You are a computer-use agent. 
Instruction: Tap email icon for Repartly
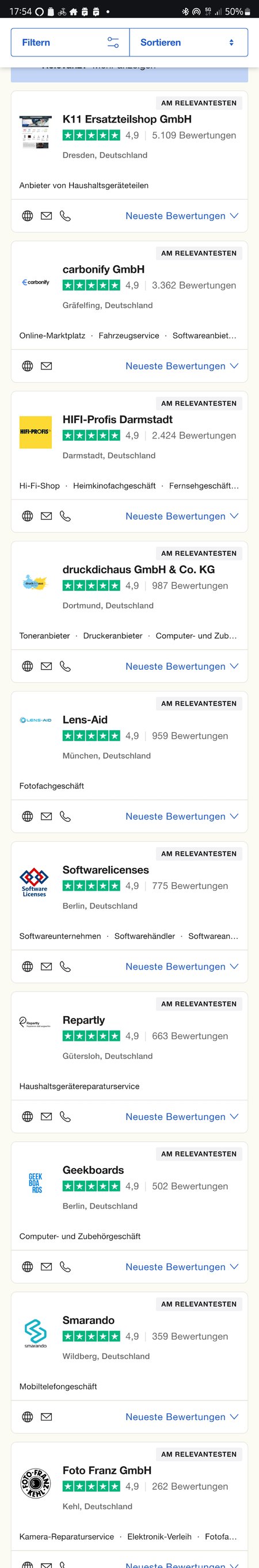pyautogui.click(x=46, y=1116)
